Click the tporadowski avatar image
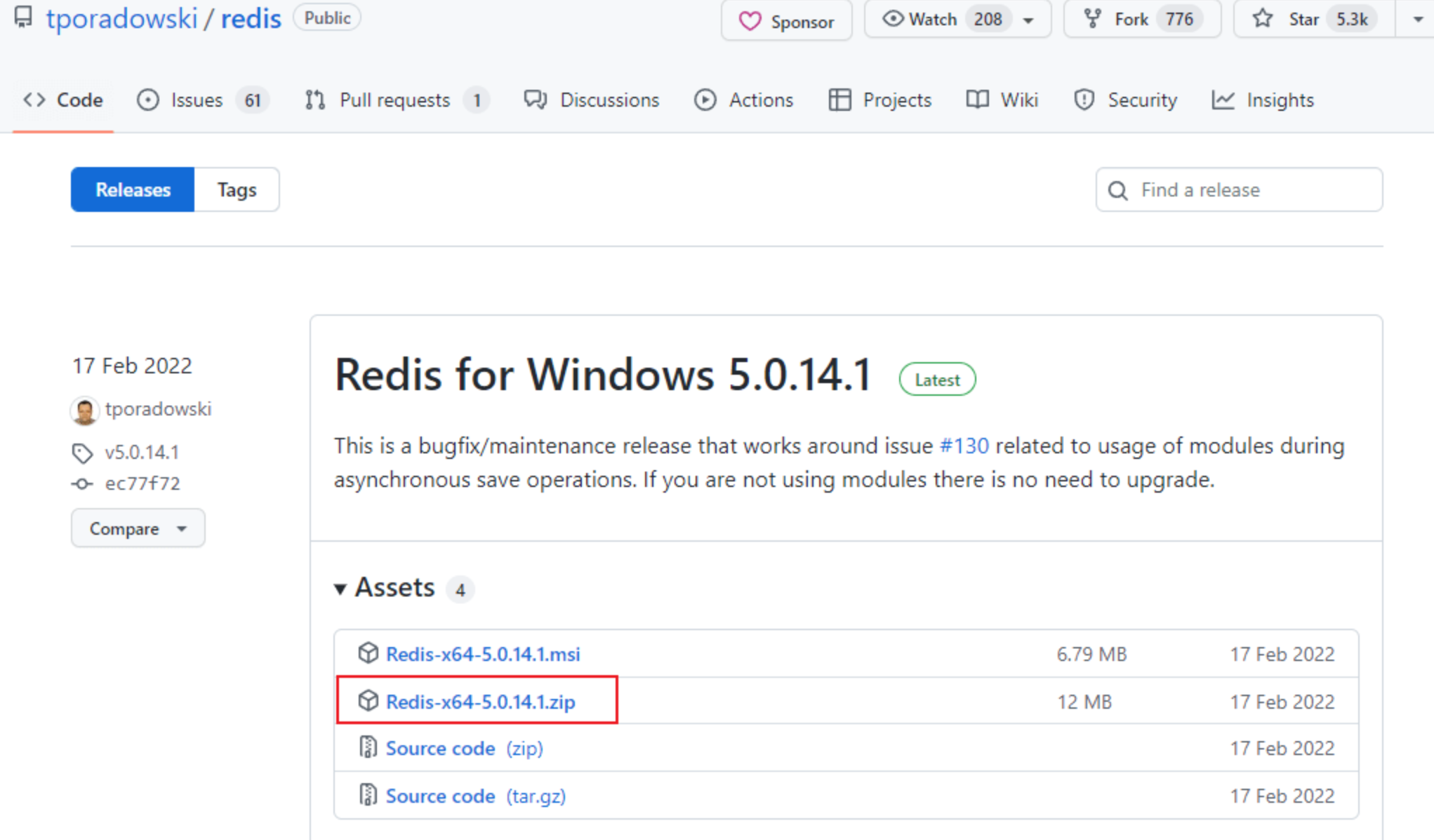Image resolution: width=1434 pixels, height=840 pixels. pos(84,411)
